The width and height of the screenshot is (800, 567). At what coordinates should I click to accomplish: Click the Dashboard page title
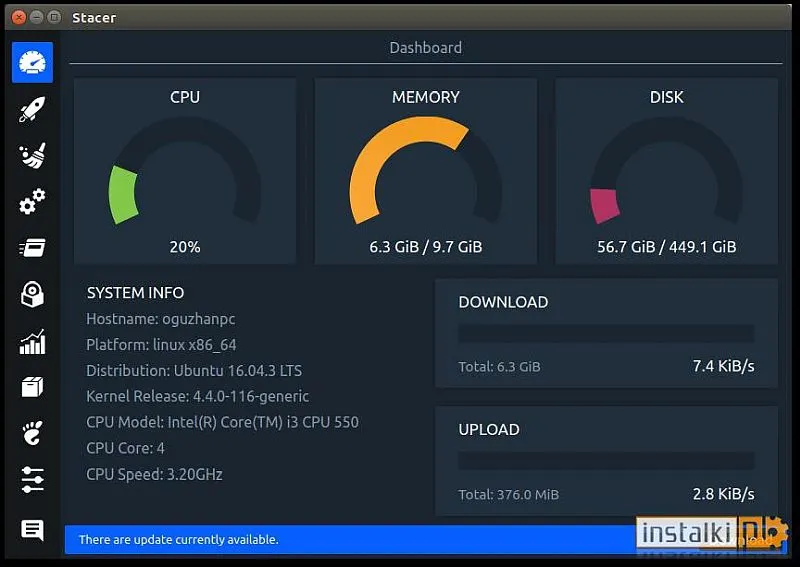click(x=426, y=47)
